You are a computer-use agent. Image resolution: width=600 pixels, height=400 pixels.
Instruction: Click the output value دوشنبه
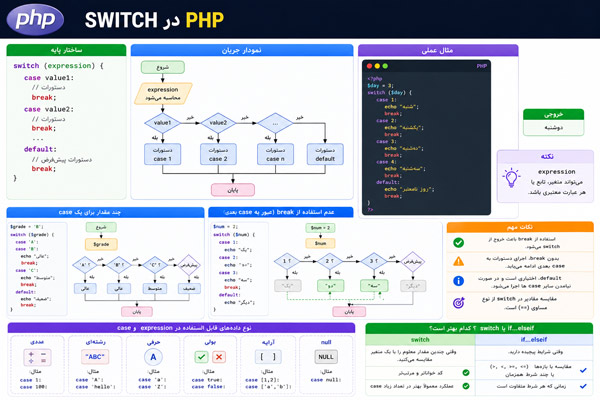point(553,127)
